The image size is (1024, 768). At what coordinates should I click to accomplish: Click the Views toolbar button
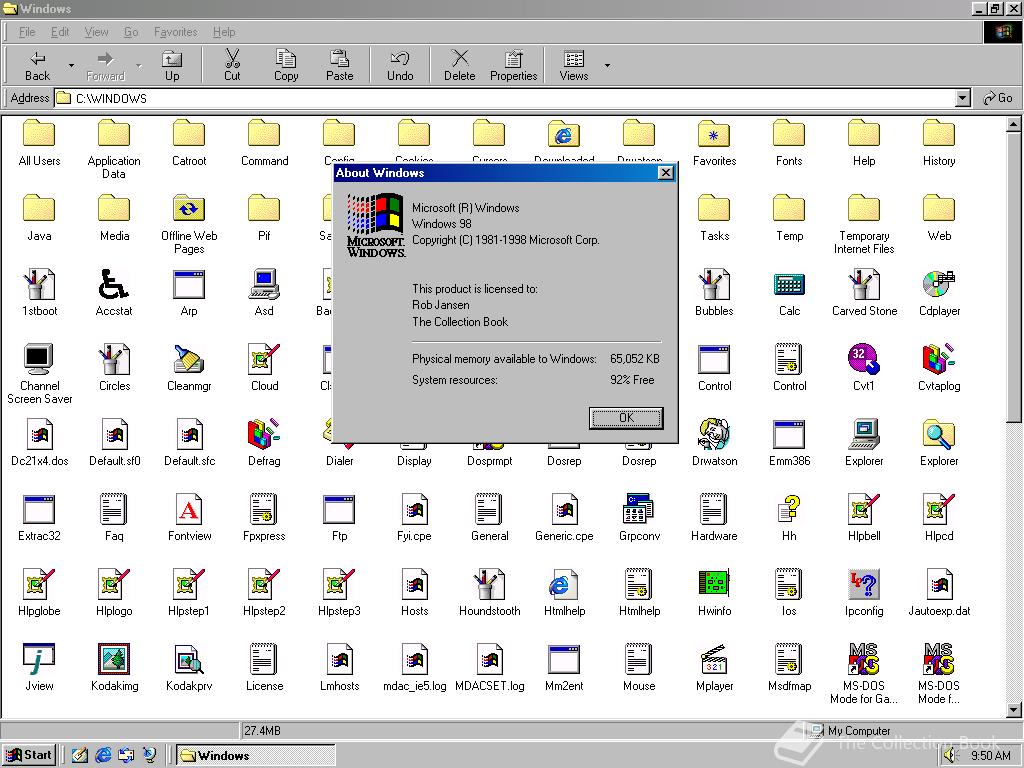point(573,65)
